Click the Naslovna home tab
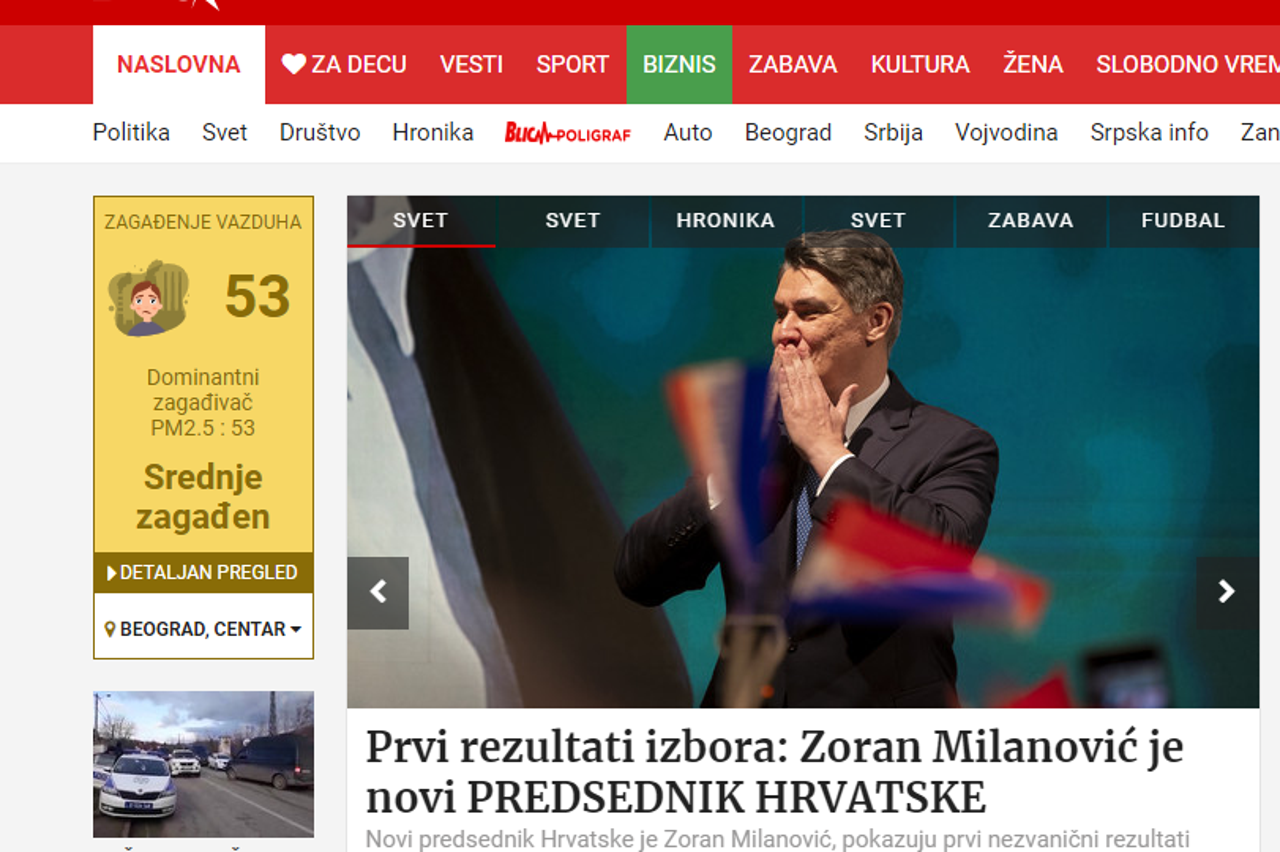 [x=179, y=65]
